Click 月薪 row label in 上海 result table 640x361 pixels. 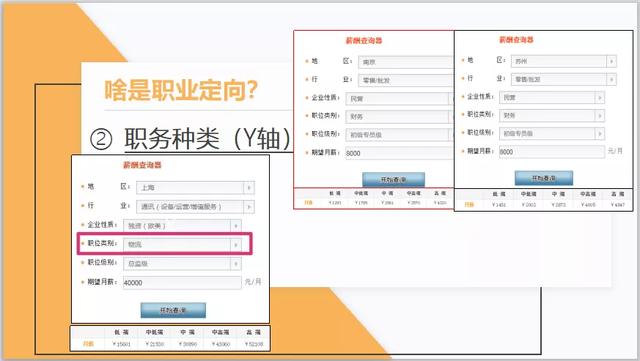pyautogui.click(x=88, y=344)
